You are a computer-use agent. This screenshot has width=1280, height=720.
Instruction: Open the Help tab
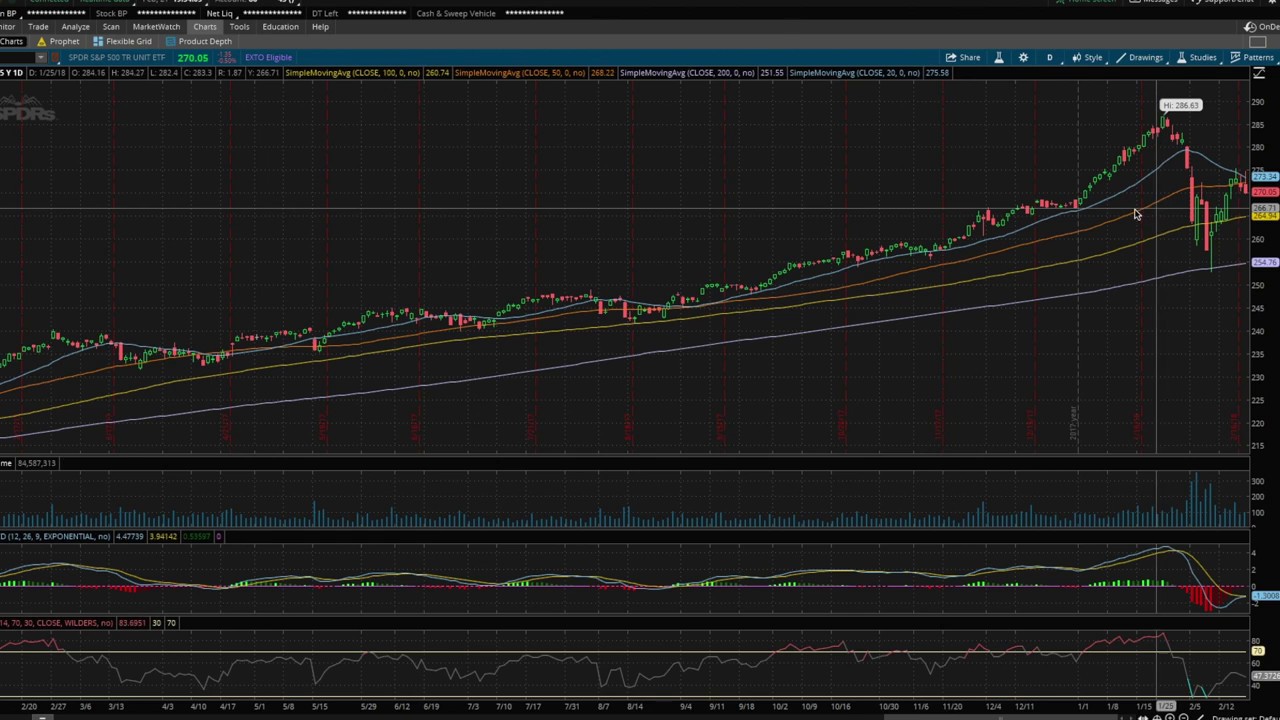click(320, 27)
